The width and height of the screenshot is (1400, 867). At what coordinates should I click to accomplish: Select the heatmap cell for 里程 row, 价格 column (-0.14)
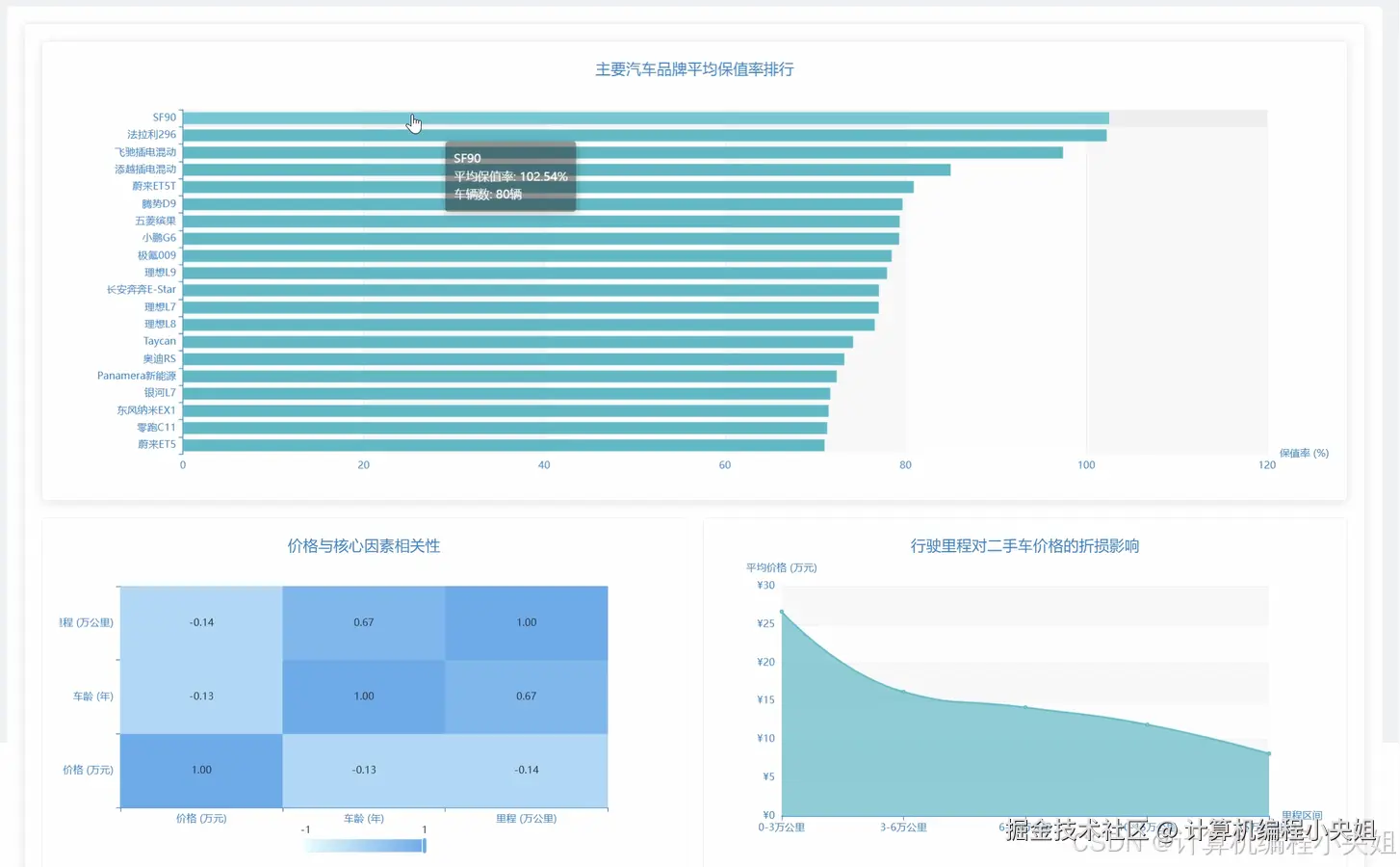(x=201, y=622)
